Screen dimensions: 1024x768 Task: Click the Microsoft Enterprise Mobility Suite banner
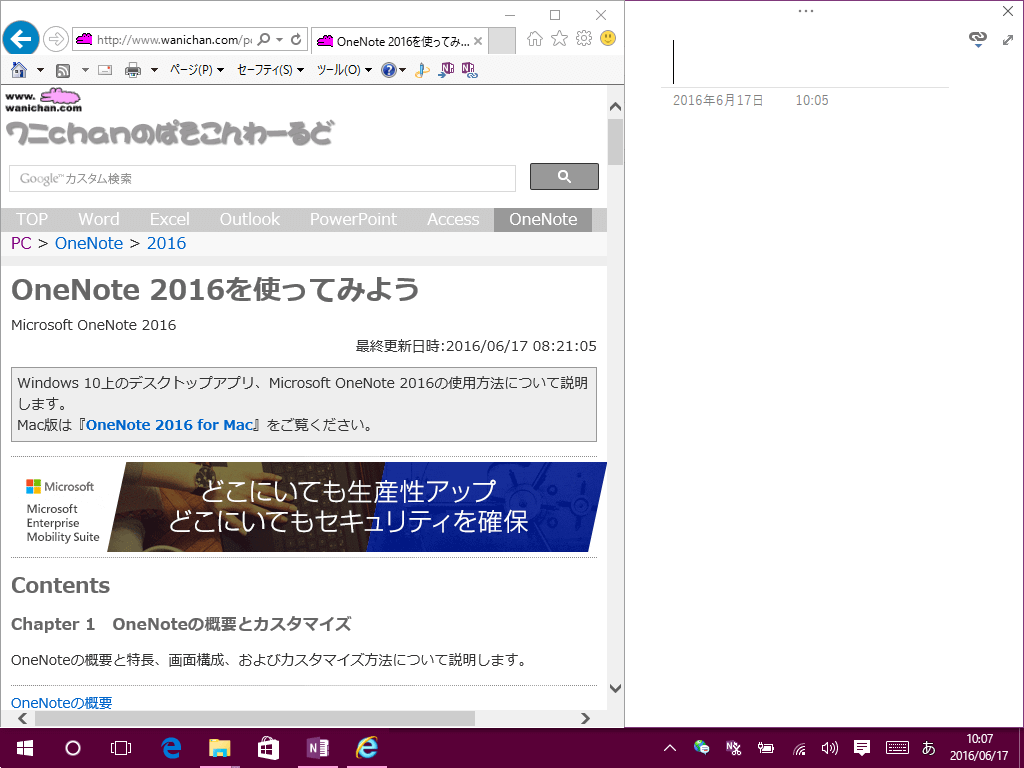(309, 507)
